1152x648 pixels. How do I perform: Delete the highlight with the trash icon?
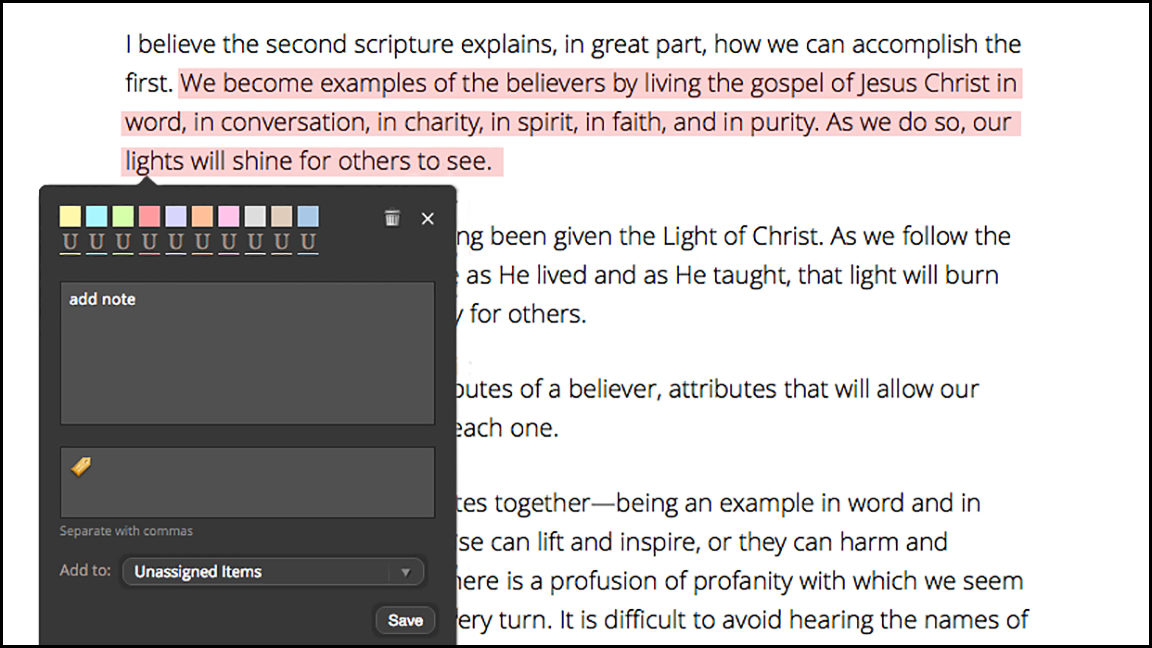point(392,218)
